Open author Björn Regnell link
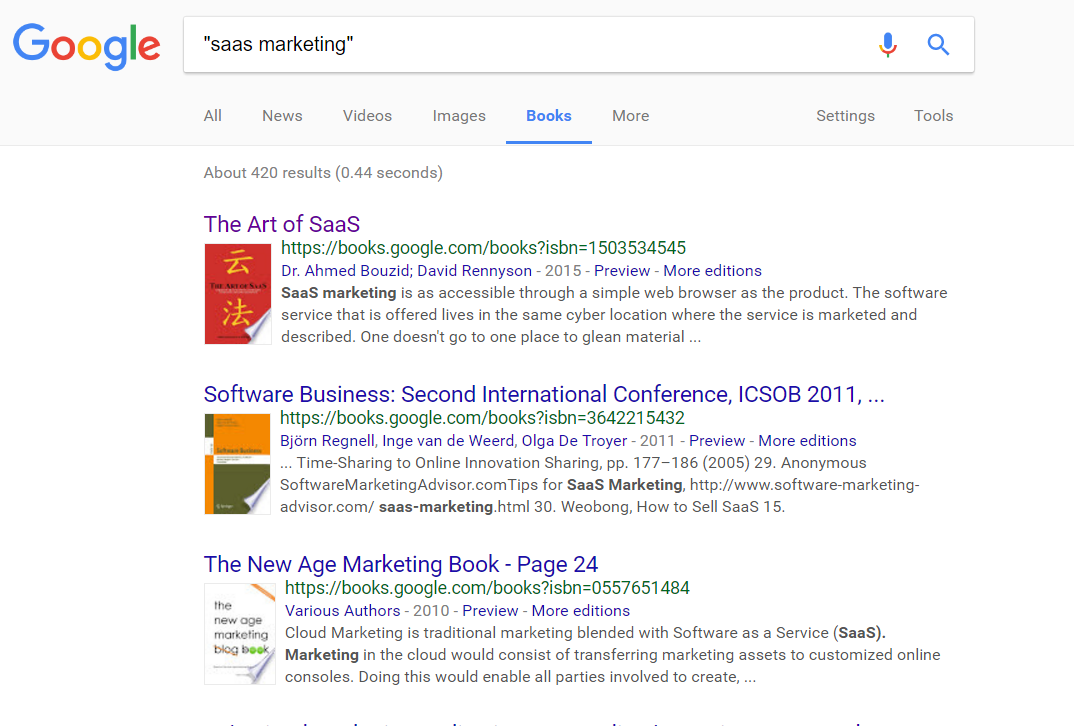Viewport: 1074px width, 726px height. [327, 440]
